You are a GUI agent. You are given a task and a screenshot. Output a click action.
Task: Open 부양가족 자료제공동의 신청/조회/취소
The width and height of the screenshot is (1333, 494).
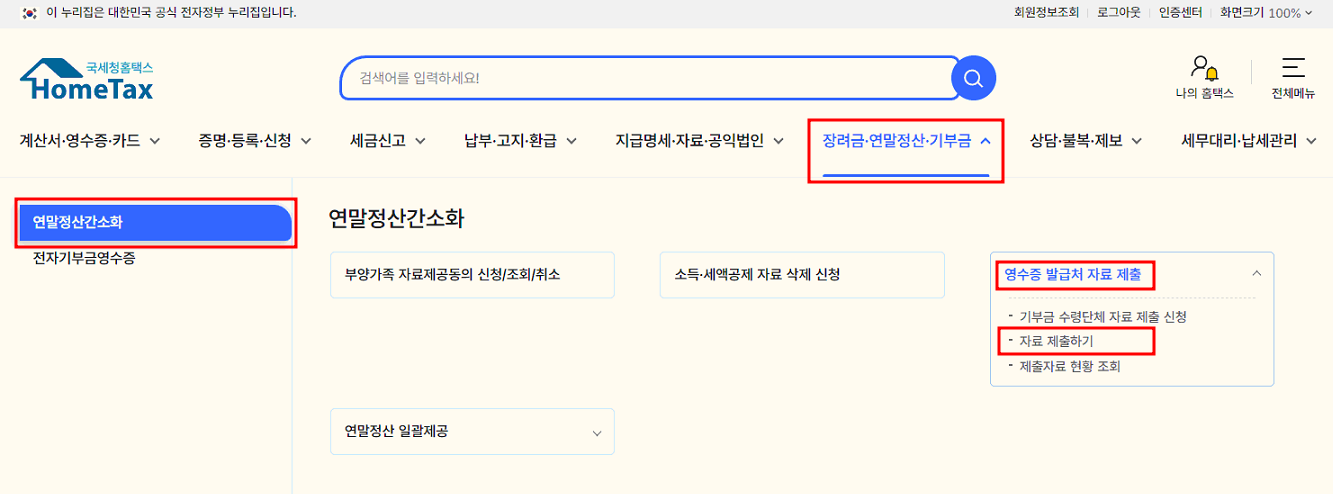pos(472,275)
